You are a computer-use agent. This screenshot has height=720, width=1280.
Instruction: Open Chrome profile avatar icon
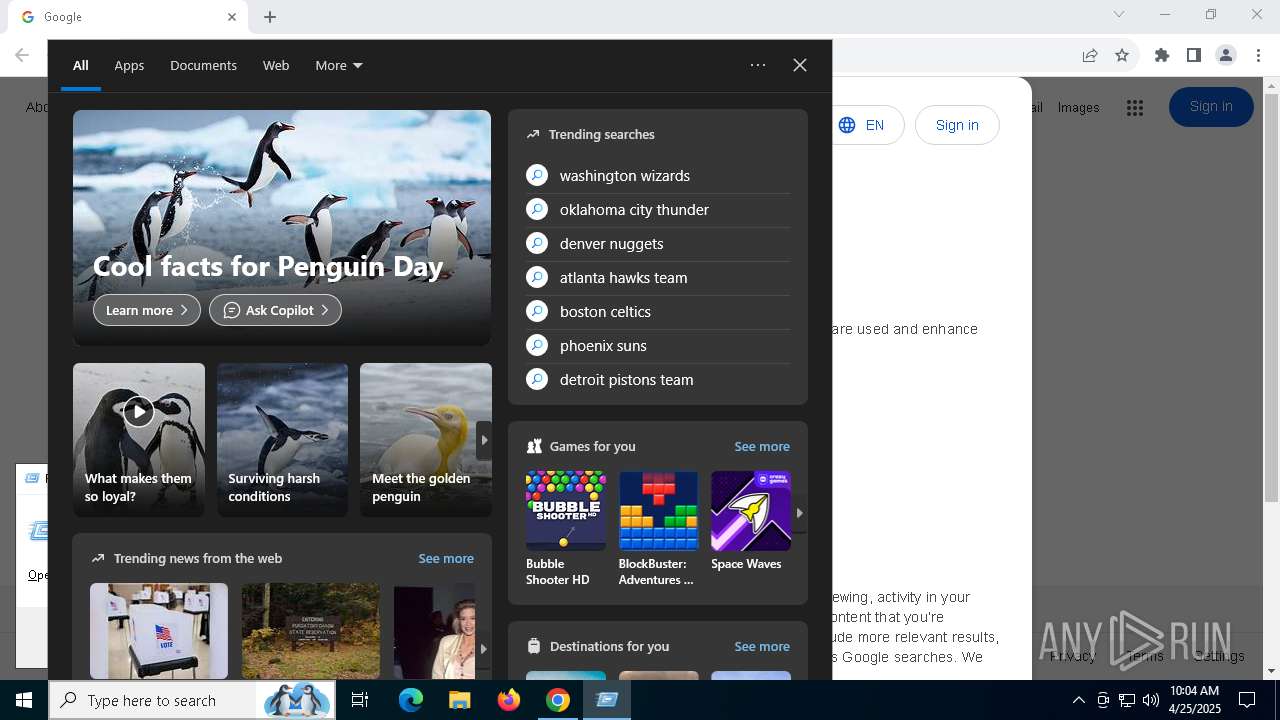click(x=1226, y=55)
